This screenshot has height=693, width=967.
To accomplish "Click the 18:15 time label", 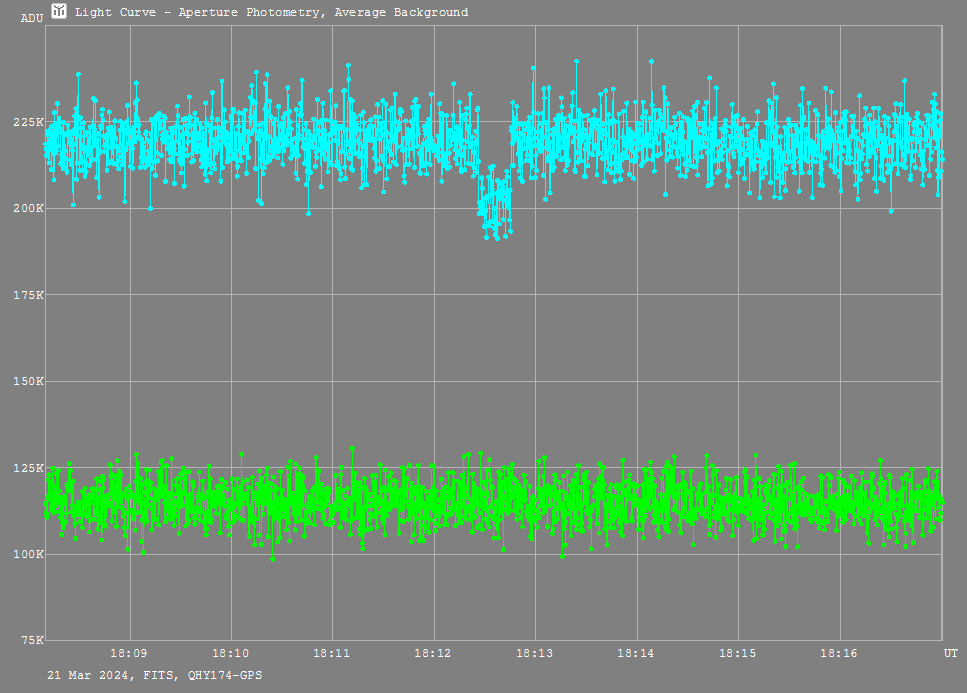I will coord(738,653).
